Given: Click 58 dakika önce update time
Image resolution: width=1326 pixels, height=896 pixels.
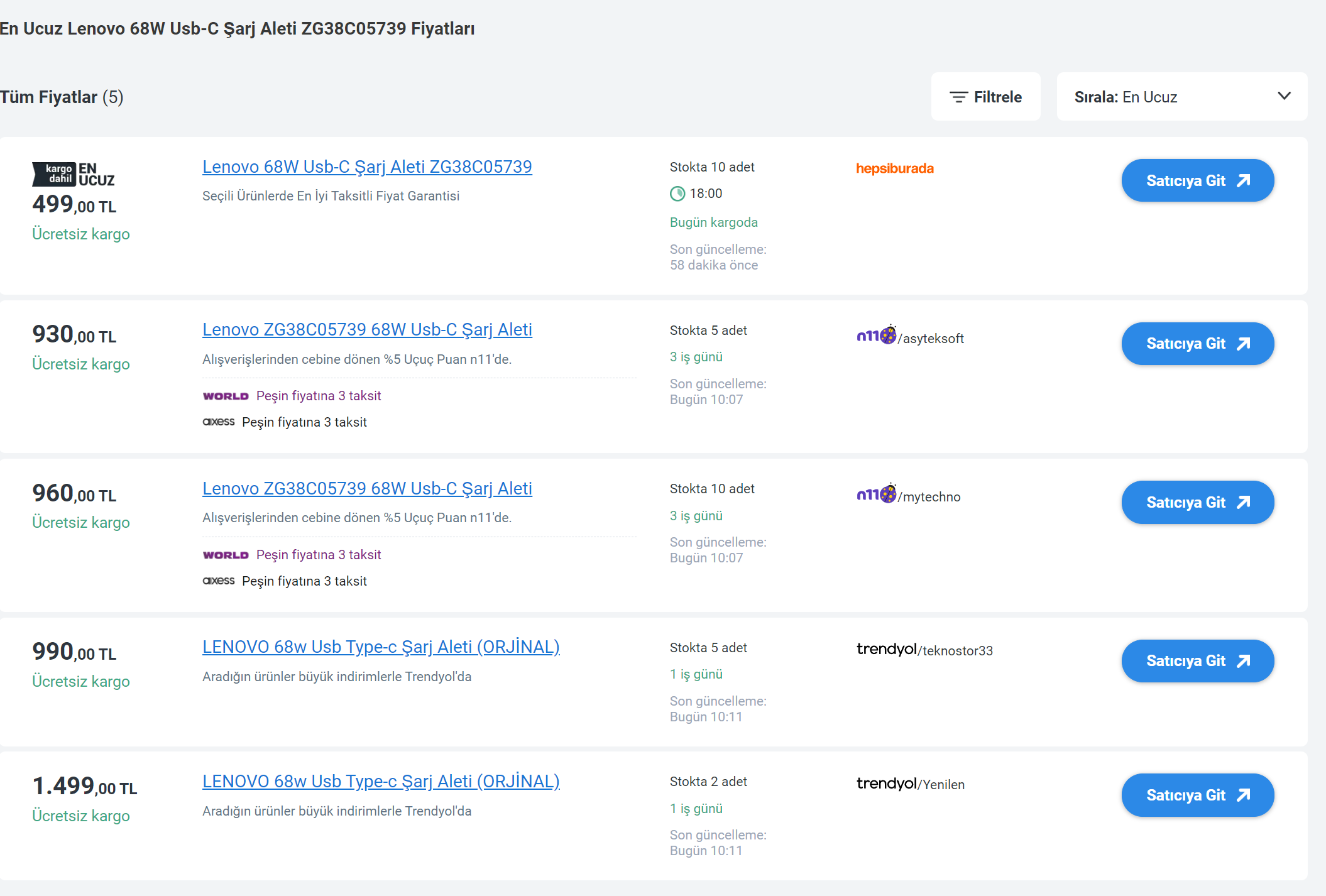Looking at the screenshot, I should click(714, 265).
